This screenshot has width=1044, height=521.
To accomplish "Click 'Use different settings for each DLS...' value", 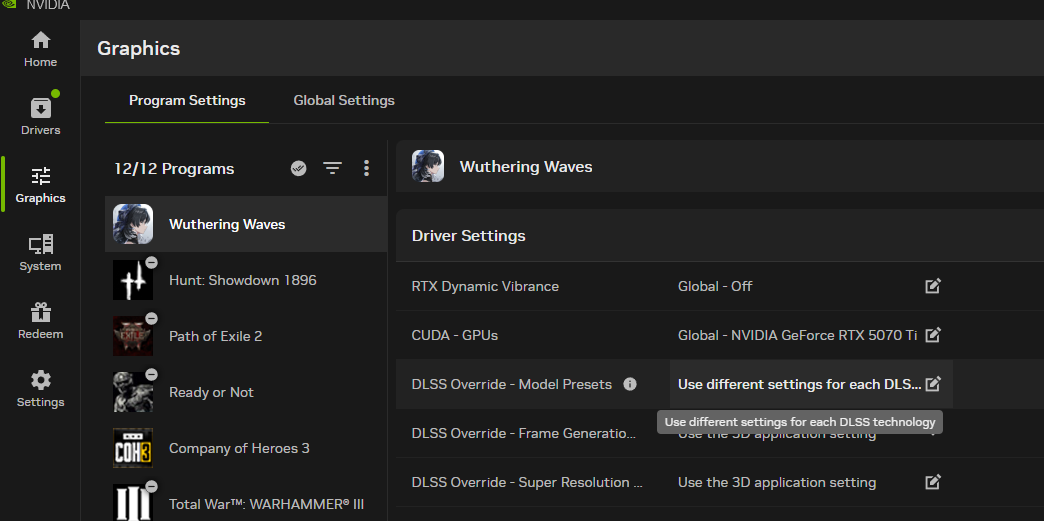I will 800,384.
